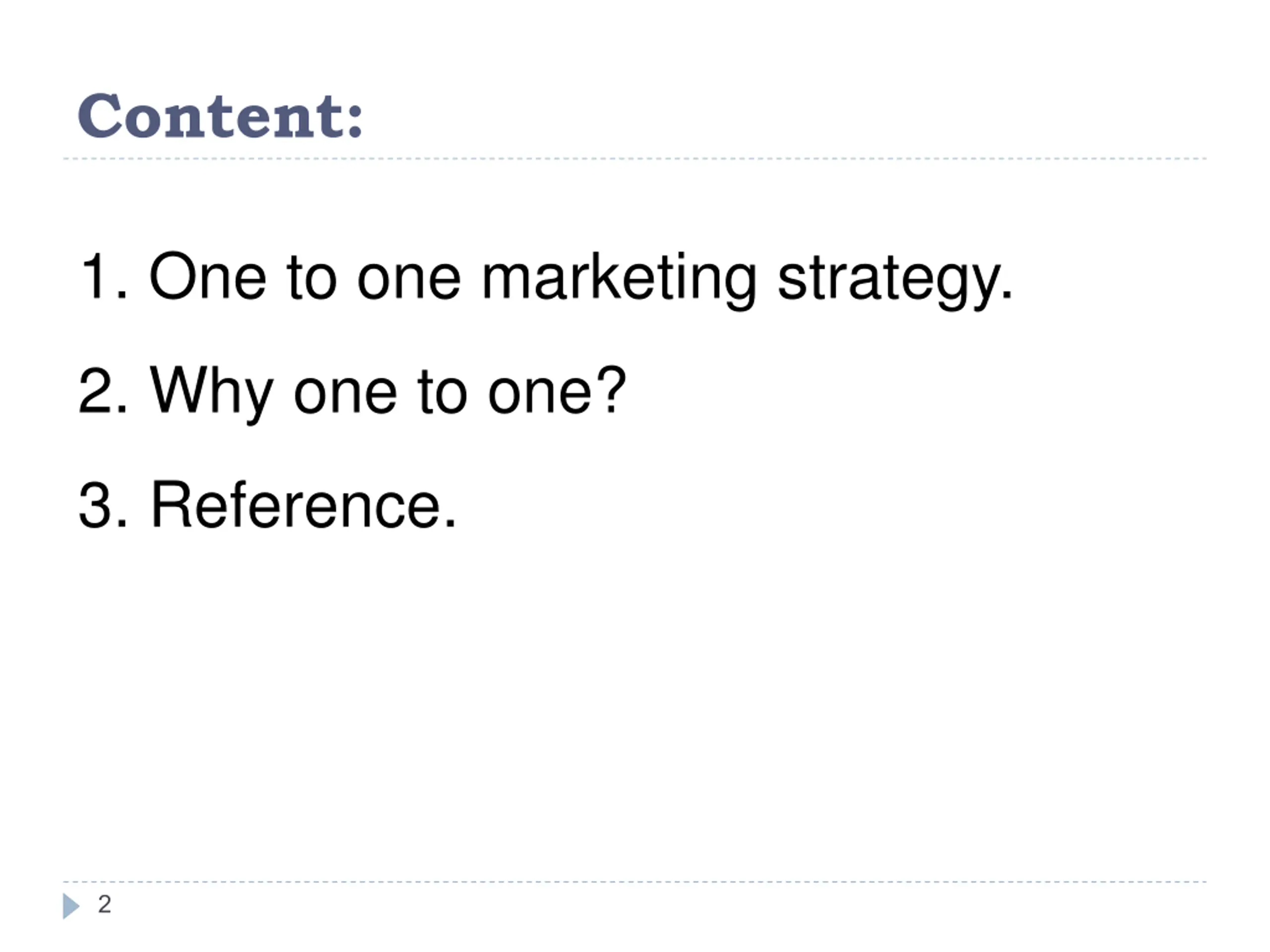The image size is (1270, 952).
Task: Click the word Reference
Action: [303, 504]
